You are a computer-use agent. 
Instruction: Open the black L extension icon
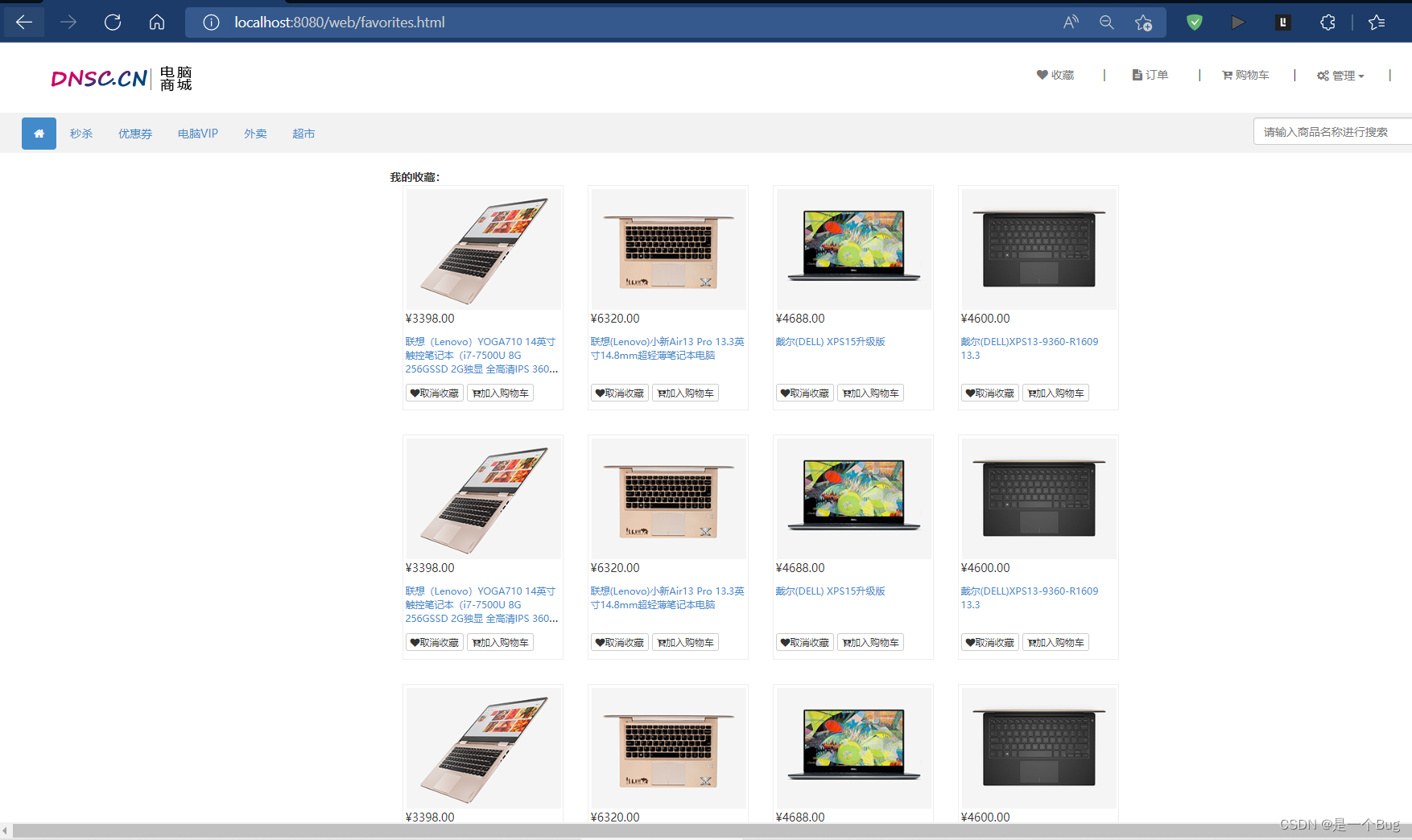[x=1283, y=23]
